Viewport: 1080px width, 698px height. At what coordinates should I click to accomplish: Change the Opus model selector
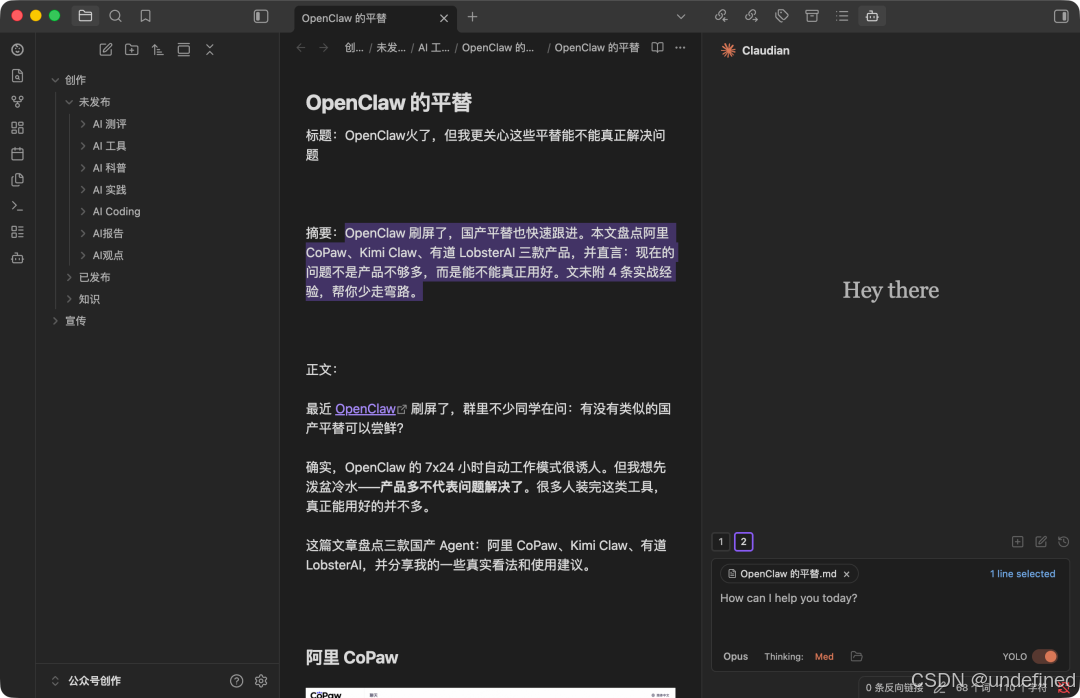(736, 656)
